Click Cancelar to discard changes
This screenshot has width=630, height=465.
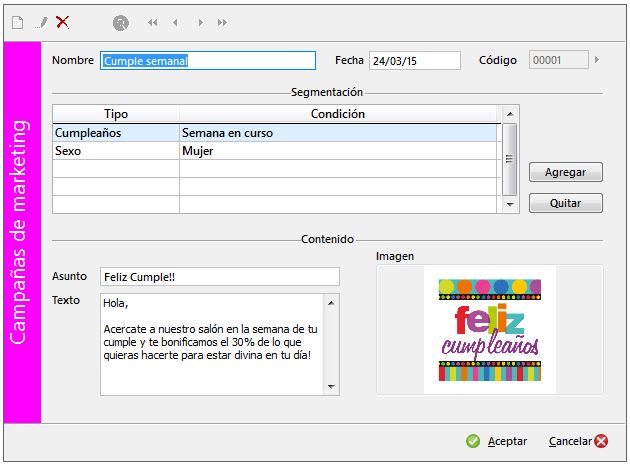578,441
